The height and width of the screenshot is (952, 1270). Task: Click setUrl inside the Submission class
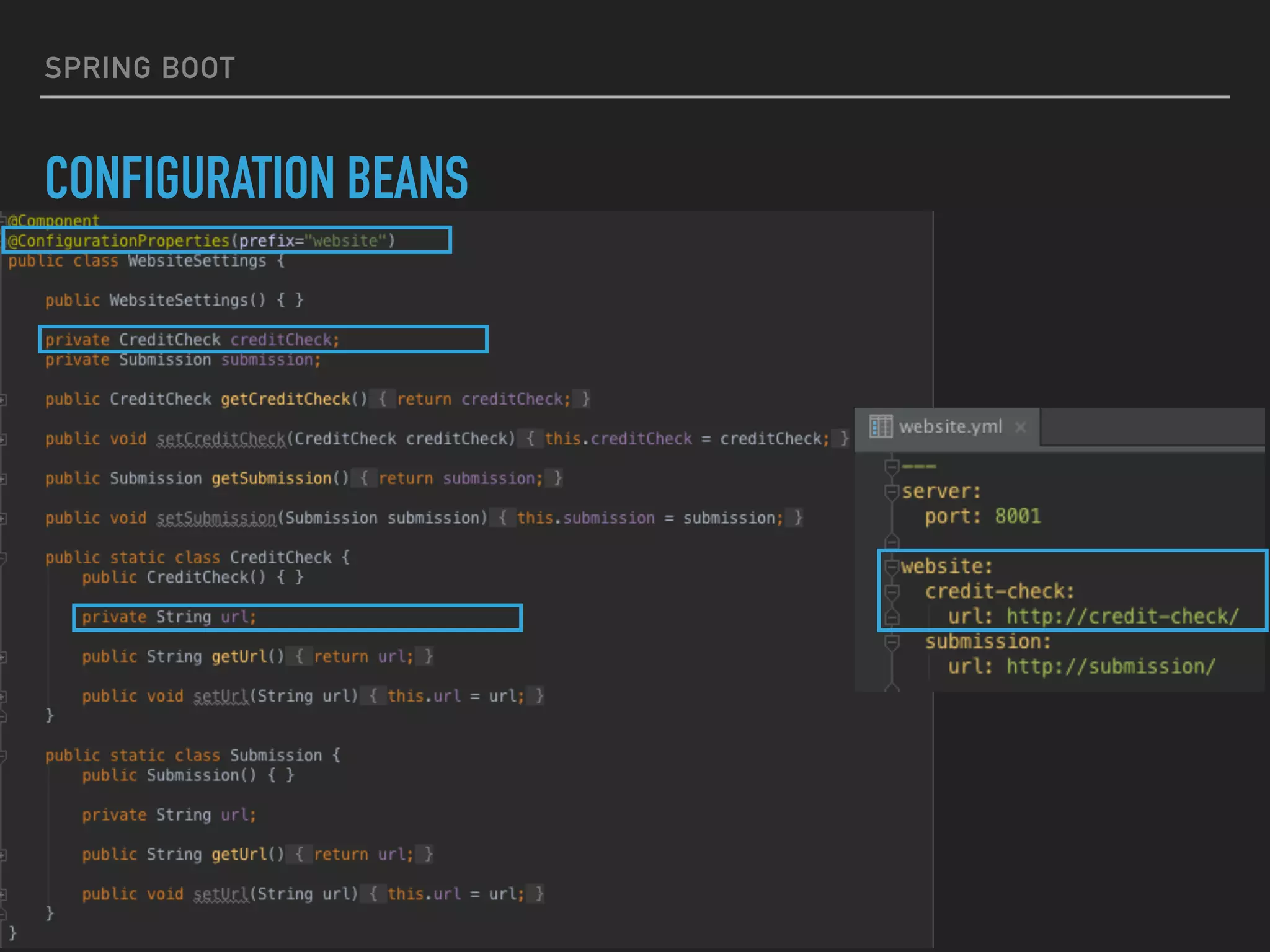(x=221, y=894)
